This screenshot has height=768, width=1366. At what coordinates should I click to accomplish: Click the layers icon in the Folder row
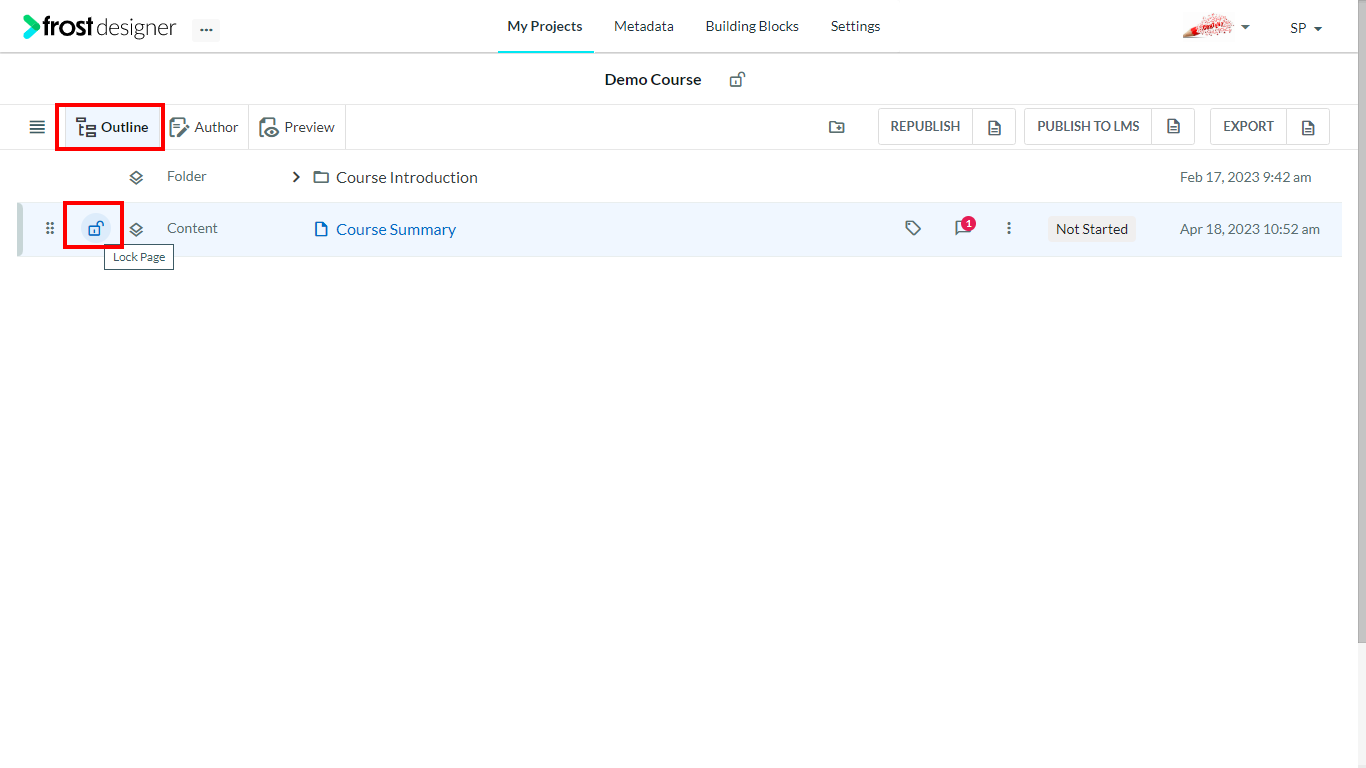click(x=136, y=177)
